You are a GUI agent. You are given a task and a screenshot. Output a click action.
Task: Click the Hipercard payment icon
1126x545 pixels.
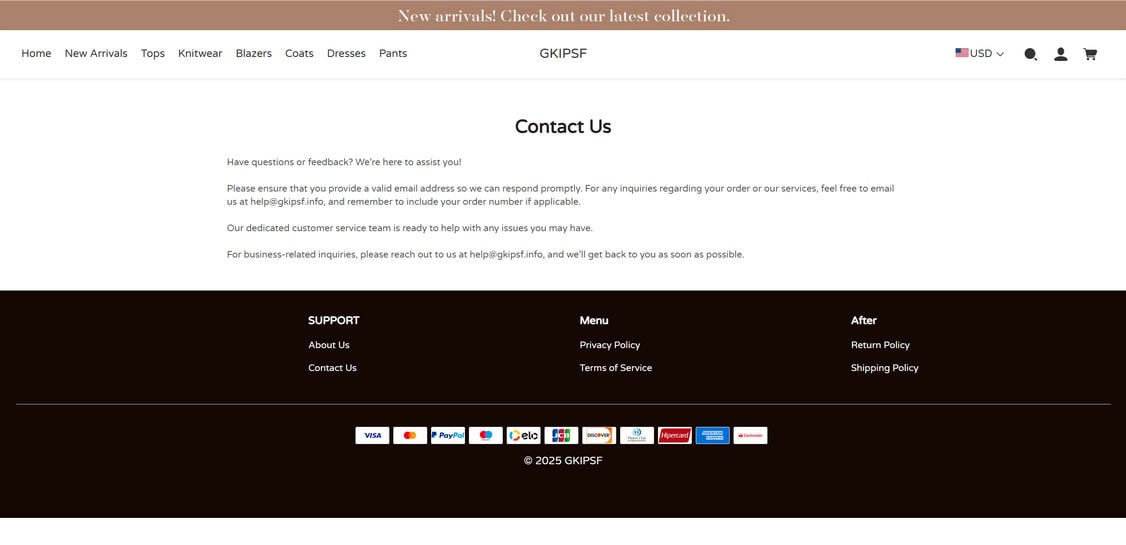[674, 435]
